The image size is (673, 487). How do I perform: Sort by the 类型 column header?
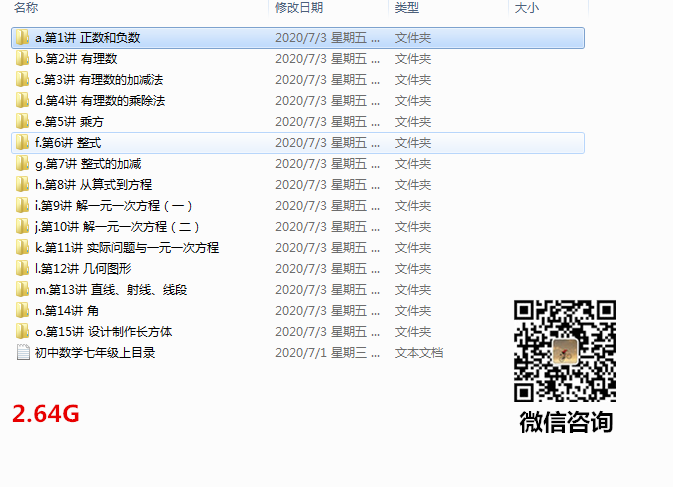pos(406,8)
